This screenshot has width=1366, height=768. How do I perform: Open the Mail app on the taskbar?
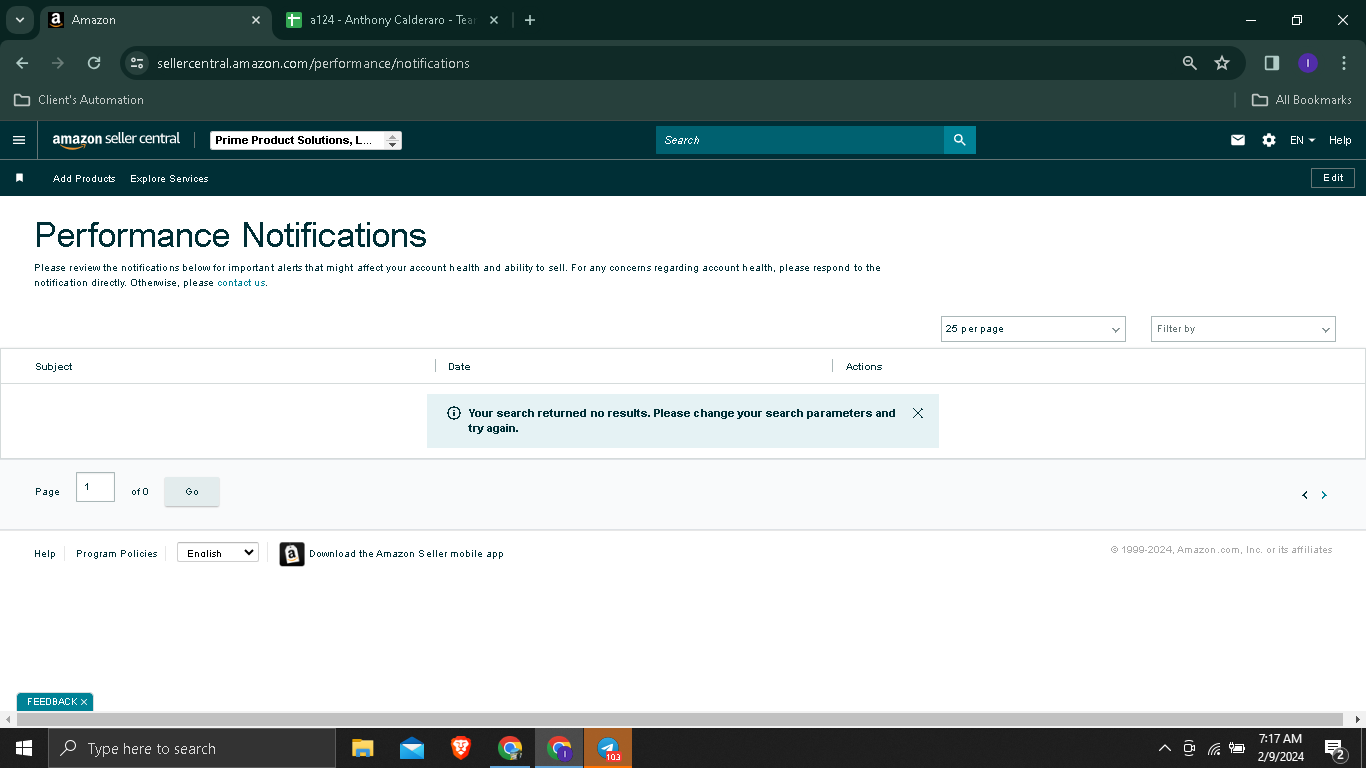412,748
